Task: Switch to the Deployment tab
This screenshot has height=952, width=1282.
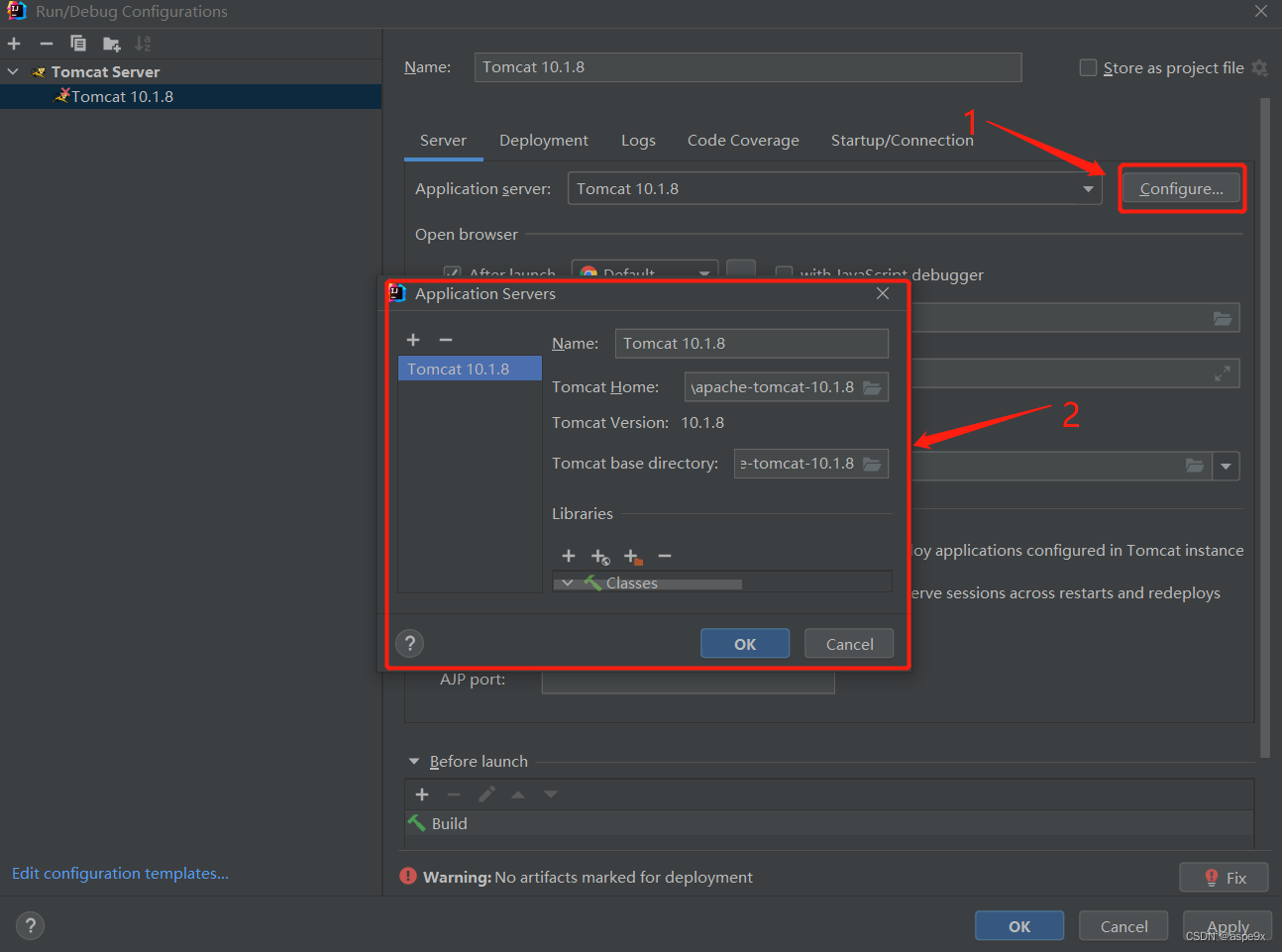Action: tap(543, 140)
